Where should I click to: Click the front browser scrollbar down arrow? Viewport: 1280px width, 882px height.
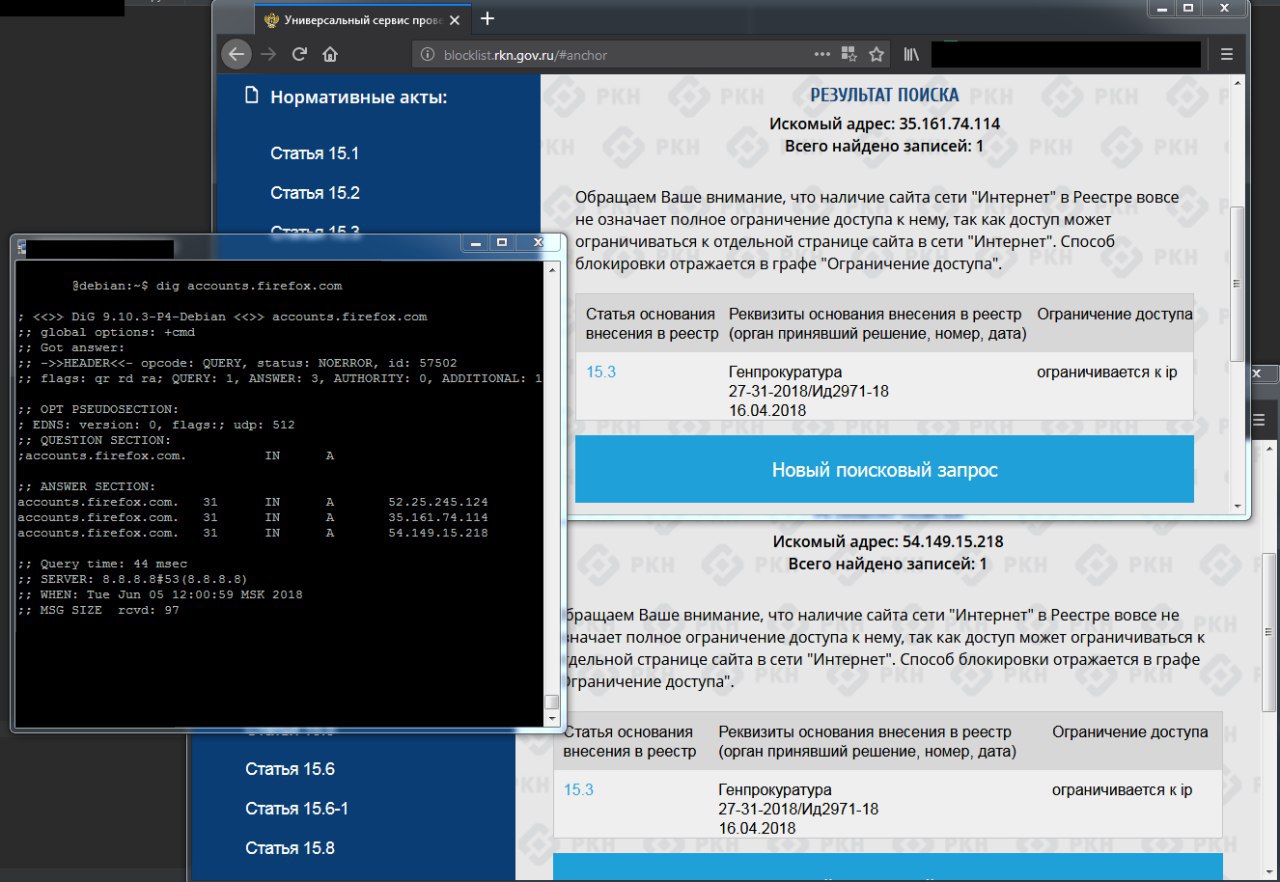pyautogui.click(x=1237, y=506)
